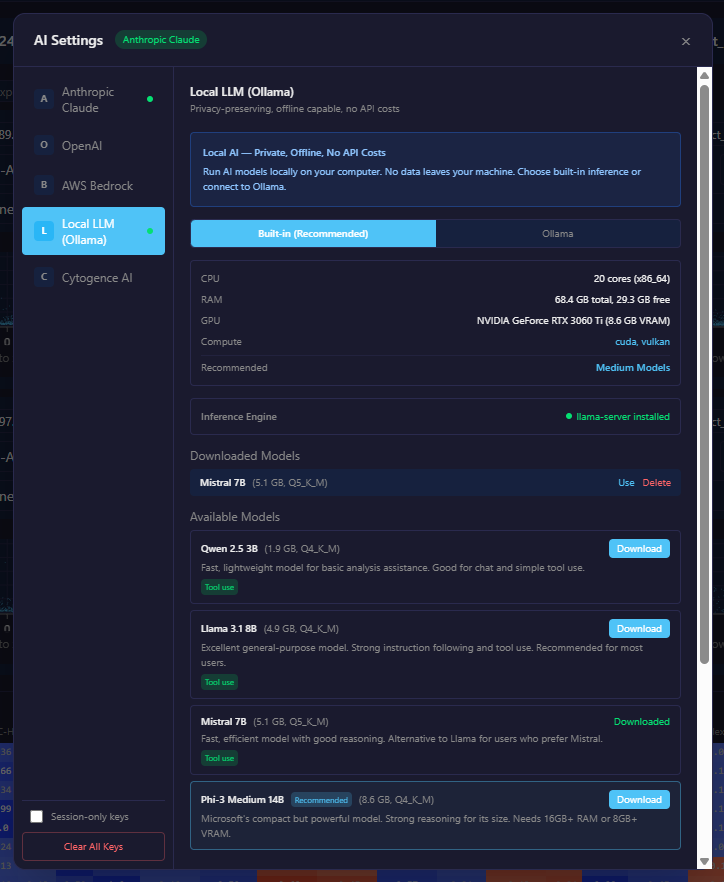Click the scrollbar down arrow
Screen dimensions: 724x882
click(704, 862)
